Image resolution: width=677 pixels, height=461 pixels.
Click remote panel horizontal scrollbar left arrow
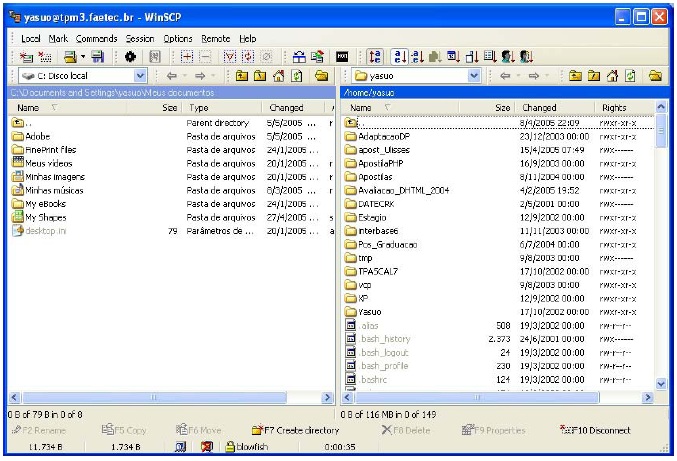tap(348, 398)
